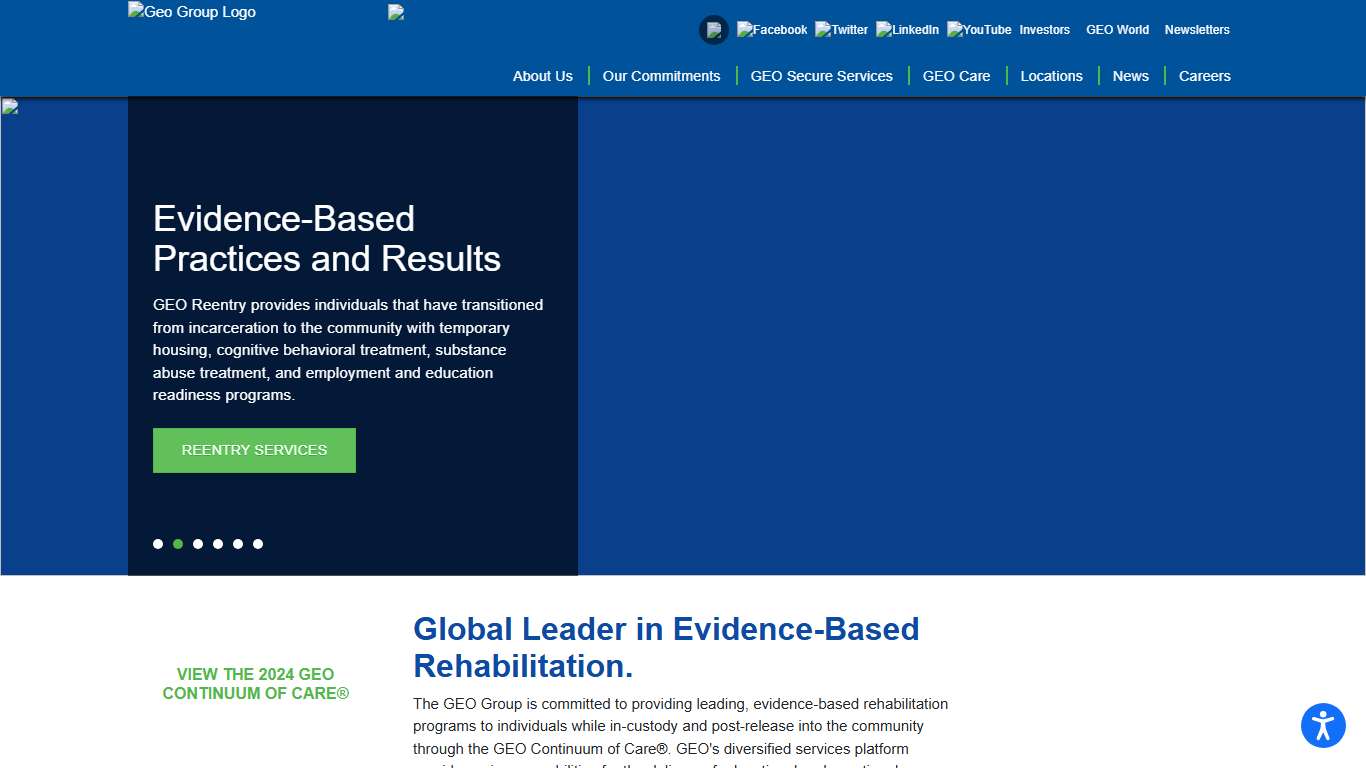Click the REENTRY SERVICES button

(x=254, y=450)
